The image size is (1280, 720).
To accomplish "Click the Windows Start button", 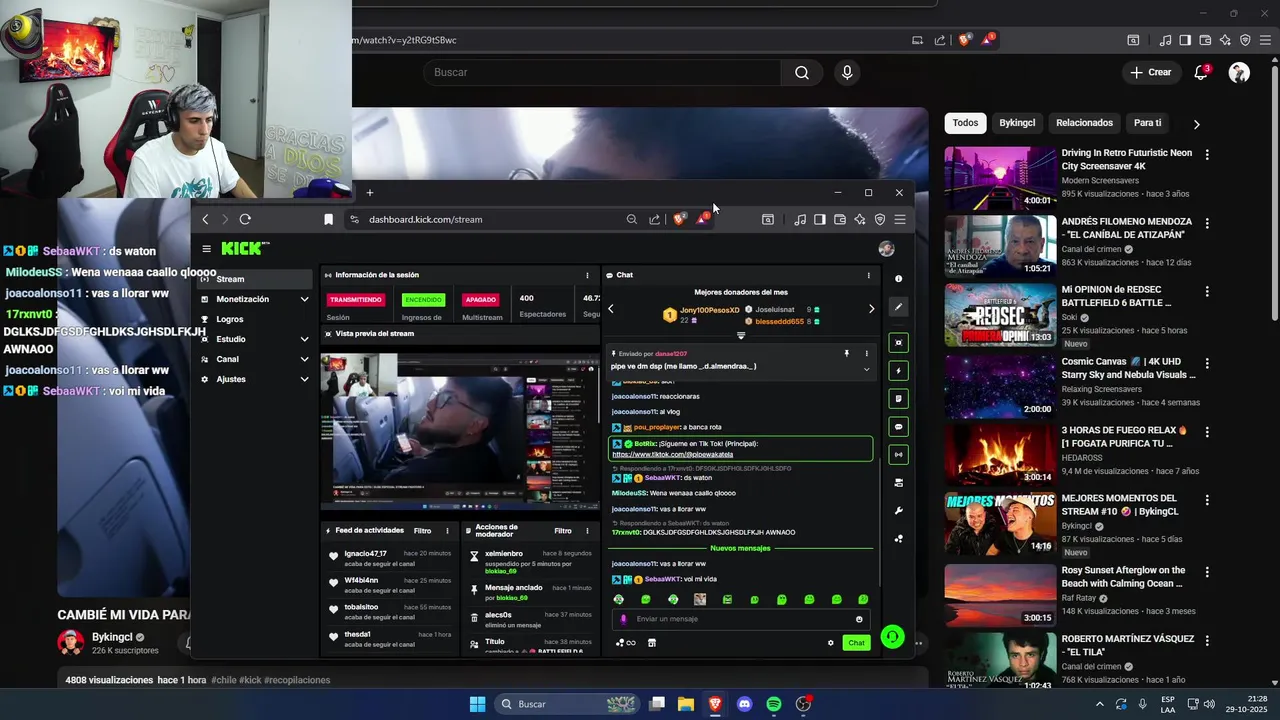I will [477, 704].
